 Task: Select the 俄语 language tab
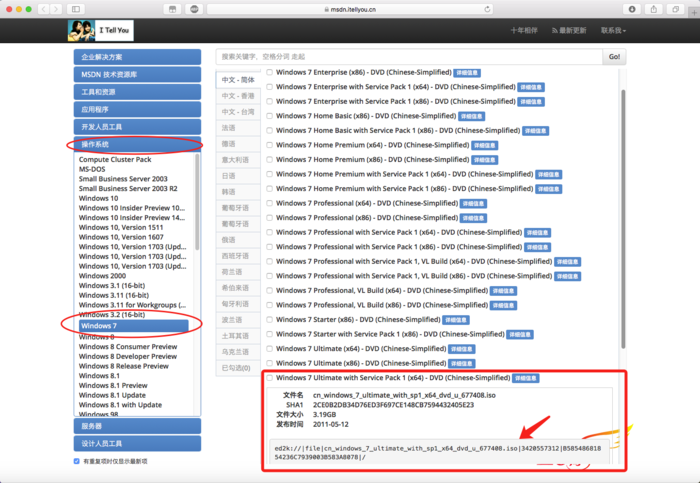238,240
